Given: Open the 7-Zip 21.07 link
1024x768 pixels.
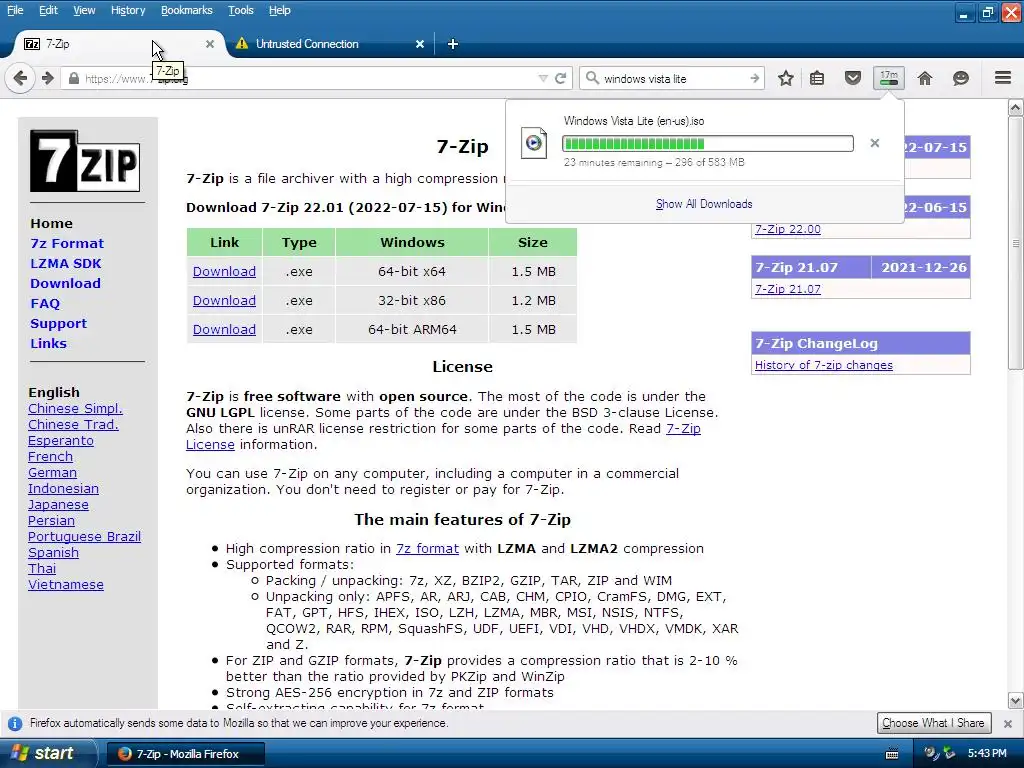Looking at the screenshot, I should [x=788, y=289].
